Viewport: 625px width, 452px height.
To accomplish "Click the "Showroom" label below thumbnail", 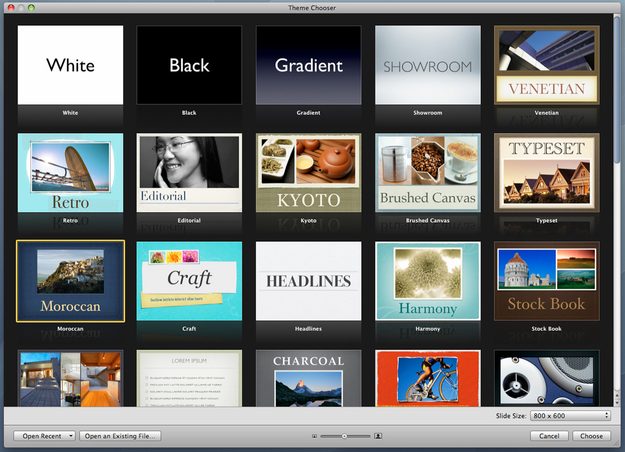I will point(428,113).
